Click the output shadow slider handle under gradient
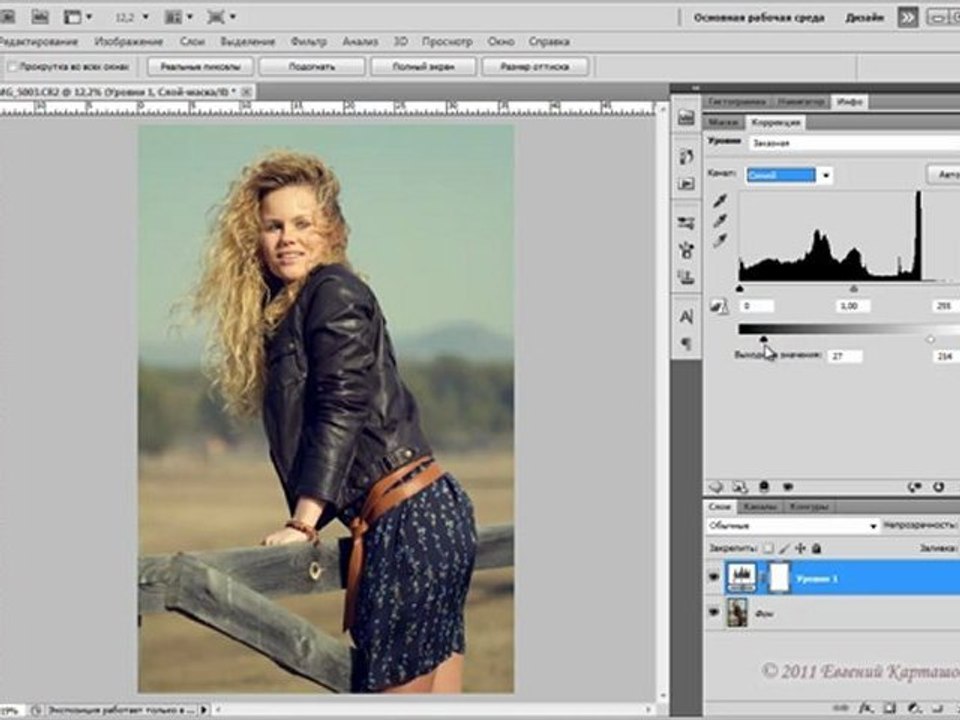960x720 pixels. tap(763, 339)
